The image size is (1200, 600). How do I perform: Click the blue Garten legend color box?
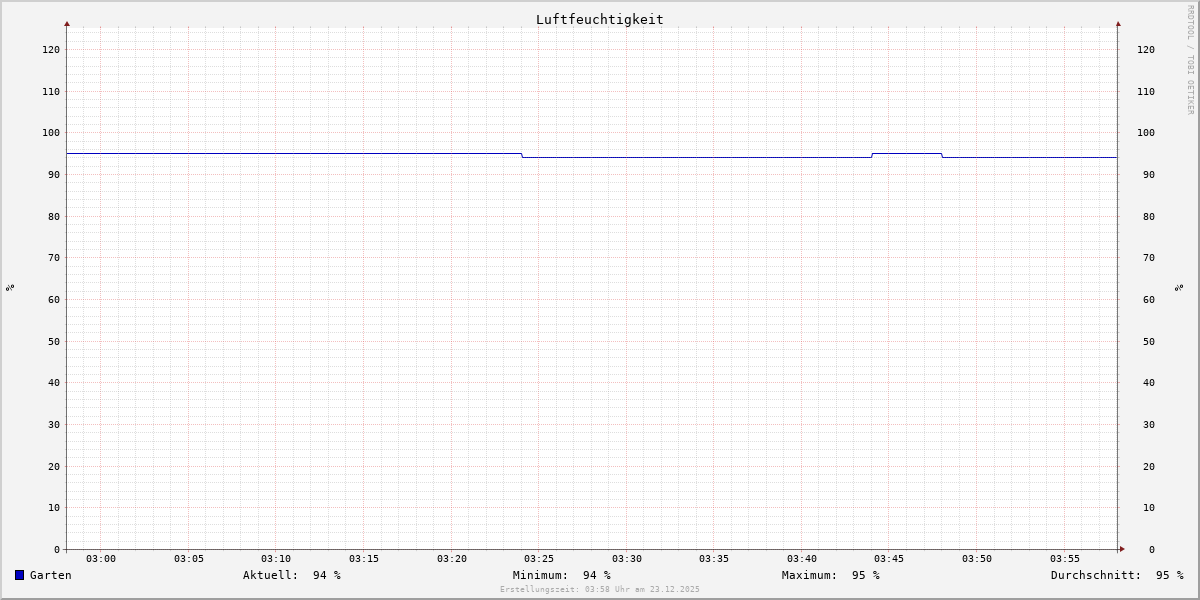19,575
